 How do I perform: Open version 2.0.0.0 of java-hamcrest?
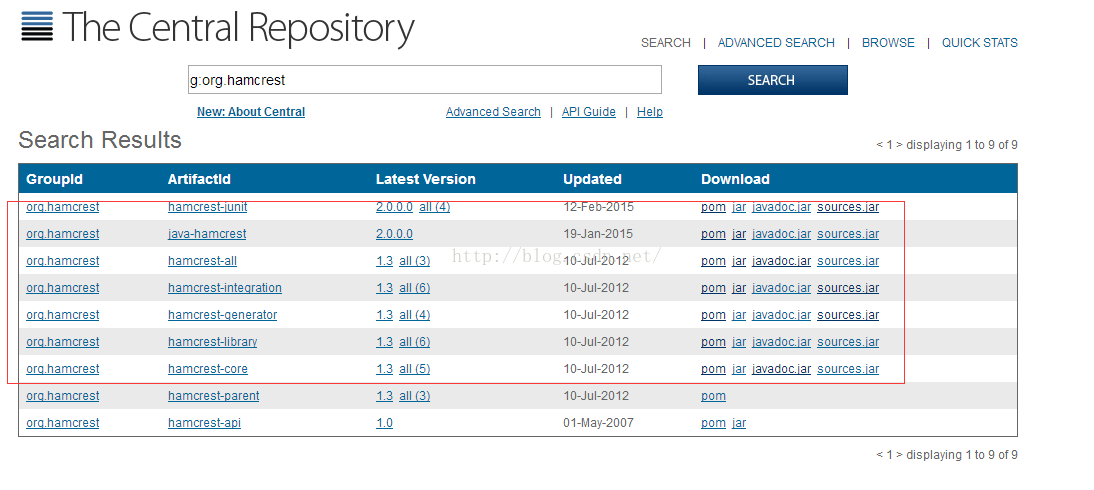point(394,234)
